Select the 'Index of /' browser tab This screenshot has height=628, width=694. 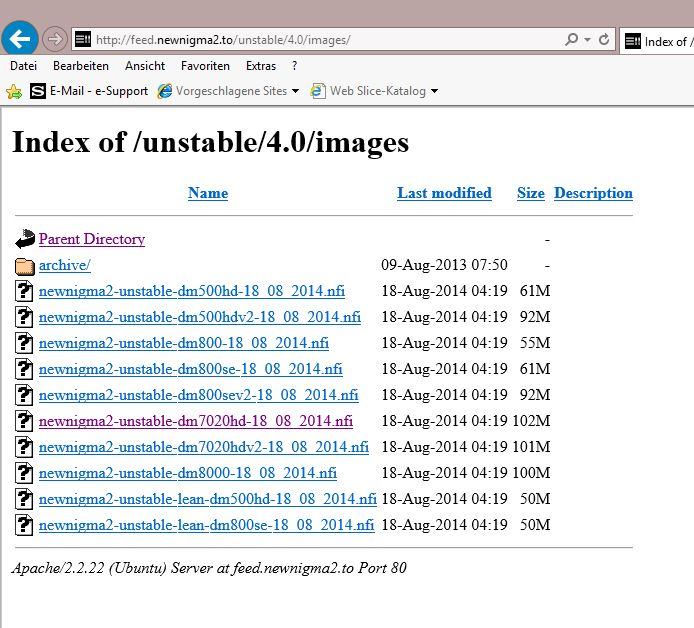click(657, 41)
